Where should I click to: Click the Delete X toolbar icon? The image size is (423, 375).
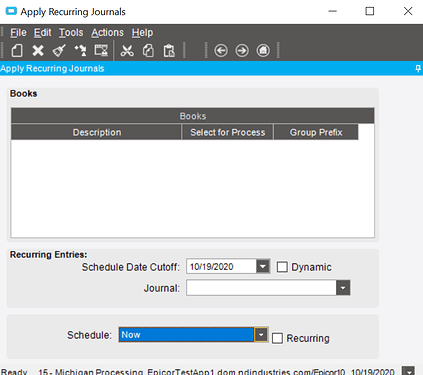[38, 51]
